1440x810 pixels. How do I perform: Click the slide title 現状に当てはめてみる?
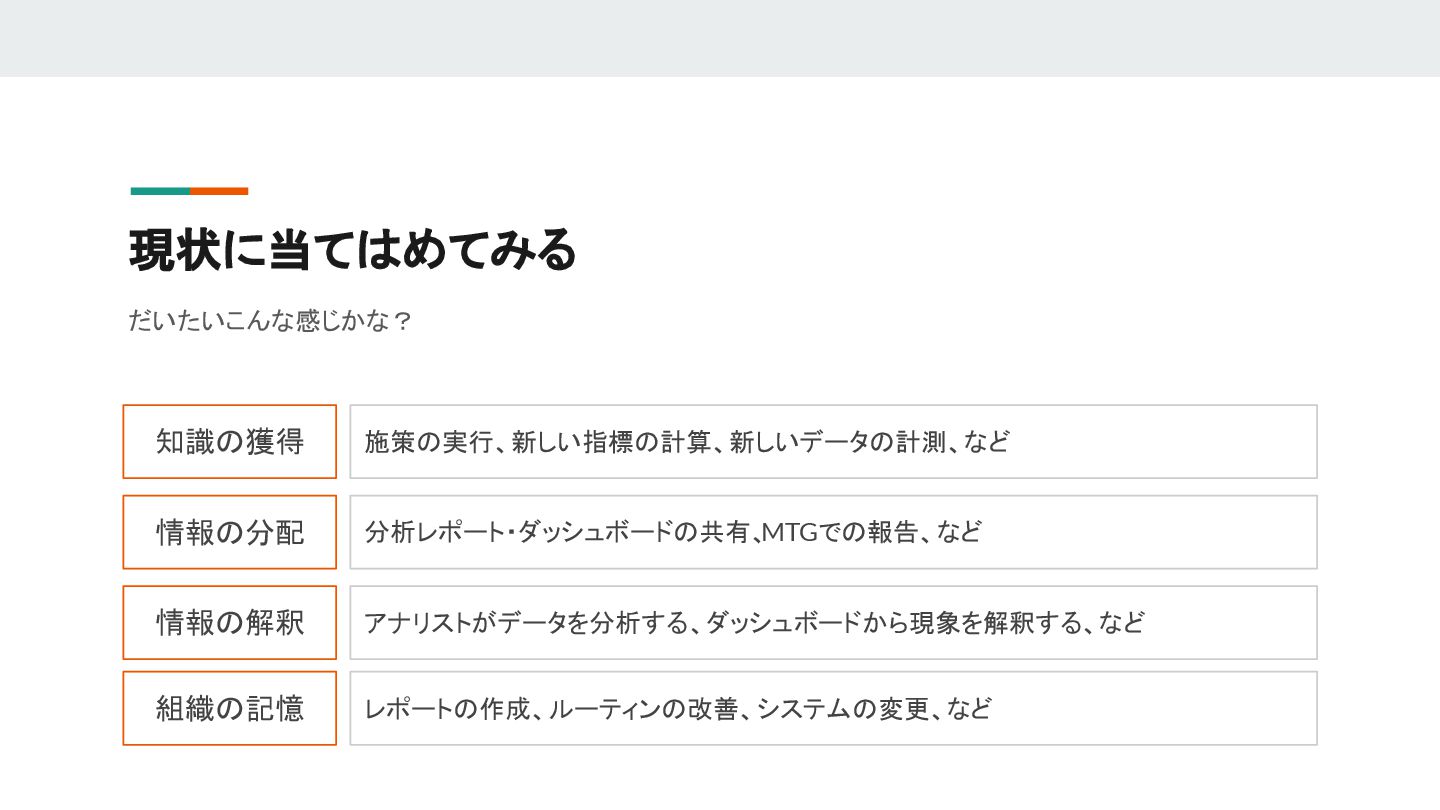[353, 250]
